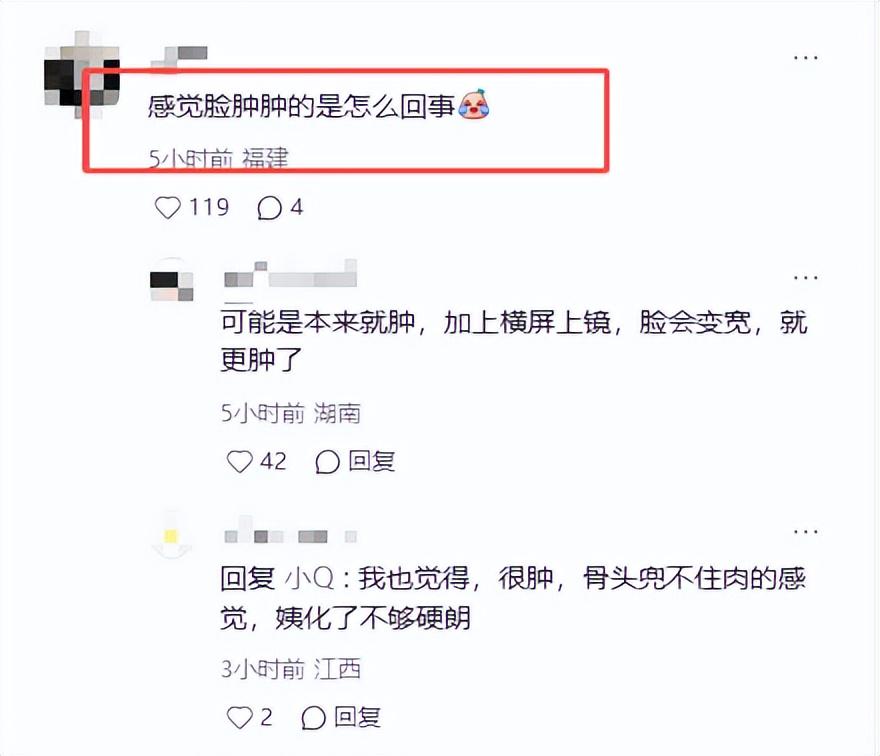Like the Jiangxi reply with 2 likes
The image size is (880, 756).
(x=239, y=717)
